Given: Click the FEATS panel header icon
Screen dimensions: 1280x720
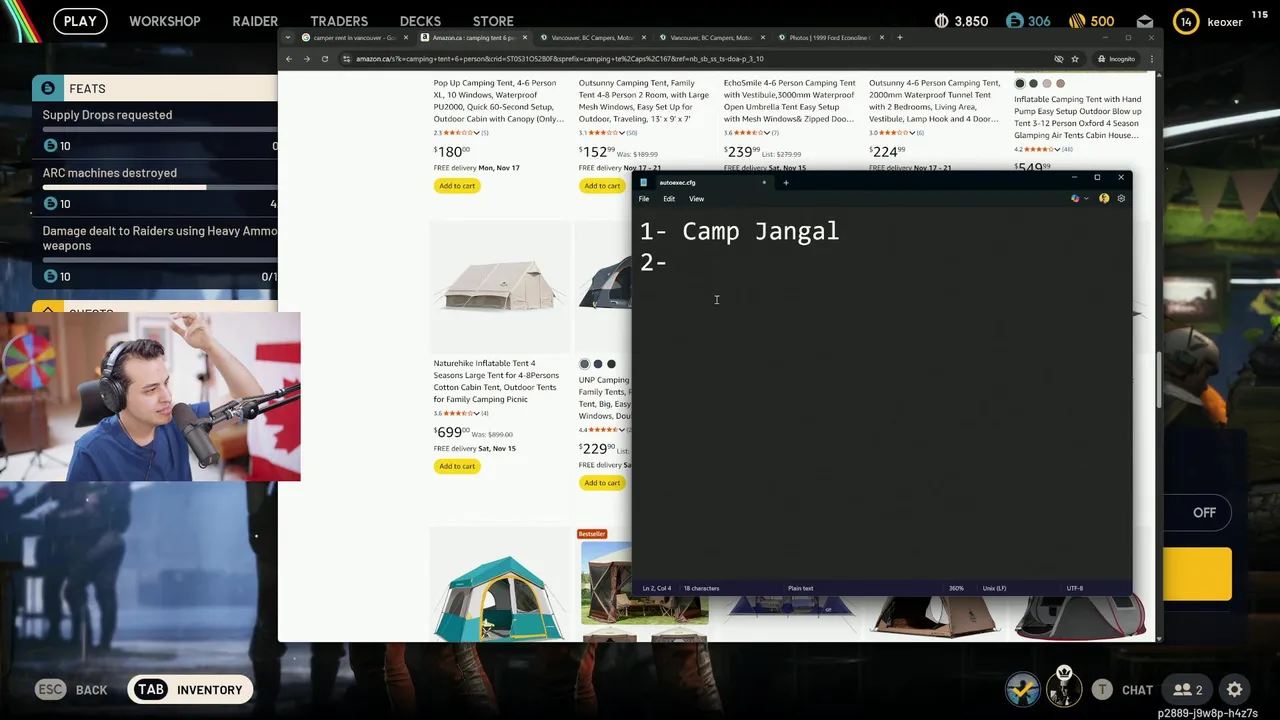Looking at the screenshot, I should pyautogui.click(x=48, y=88).
